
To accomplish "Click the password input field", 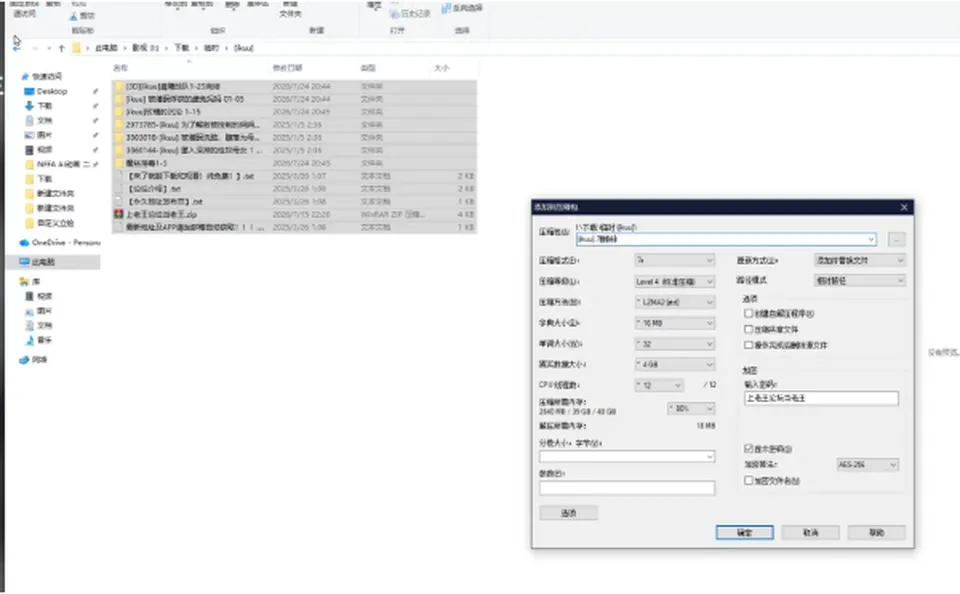I will pos(821,398).
